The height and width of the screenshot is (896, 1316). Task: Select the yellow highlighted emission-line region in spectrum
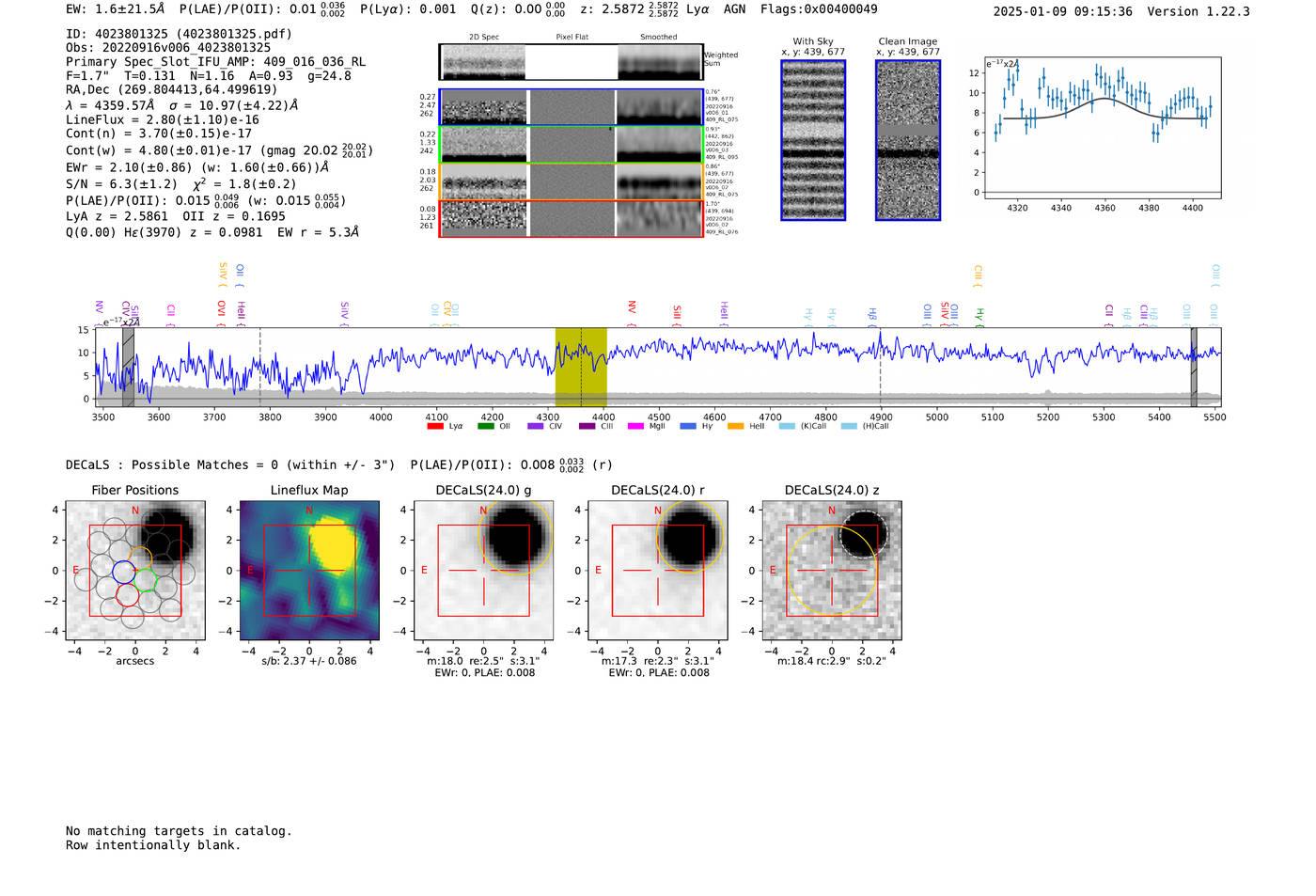(x=581, y=368)
